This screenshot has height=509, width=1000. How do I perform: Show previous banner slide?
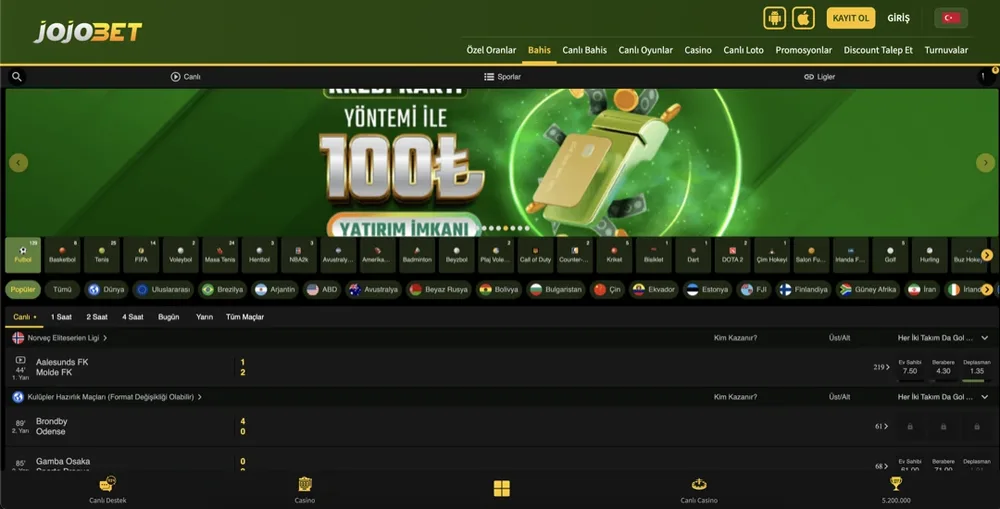(18, 163)
